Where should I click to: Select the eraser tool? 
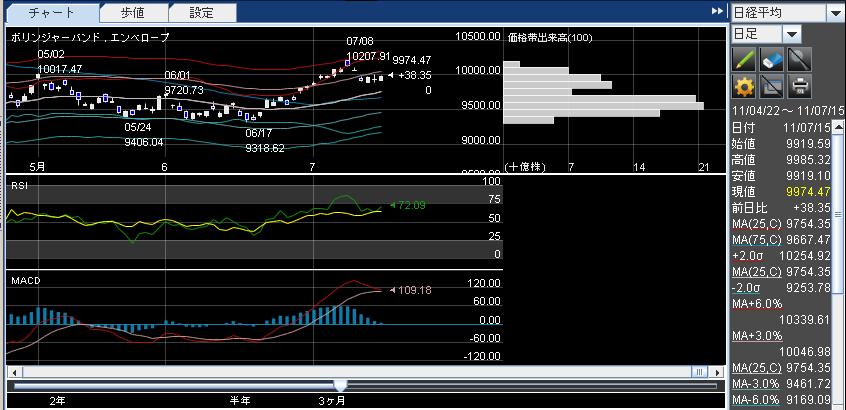click(x=771, y=59)
